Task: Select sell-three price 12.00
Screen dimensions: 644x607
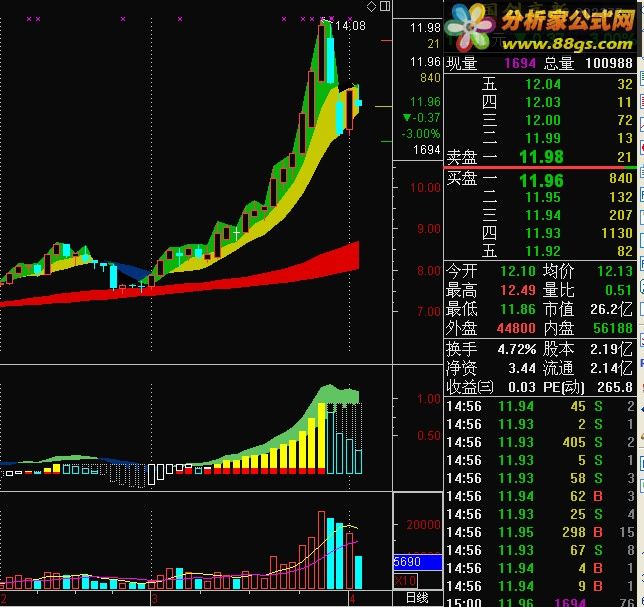Action: 543,120
